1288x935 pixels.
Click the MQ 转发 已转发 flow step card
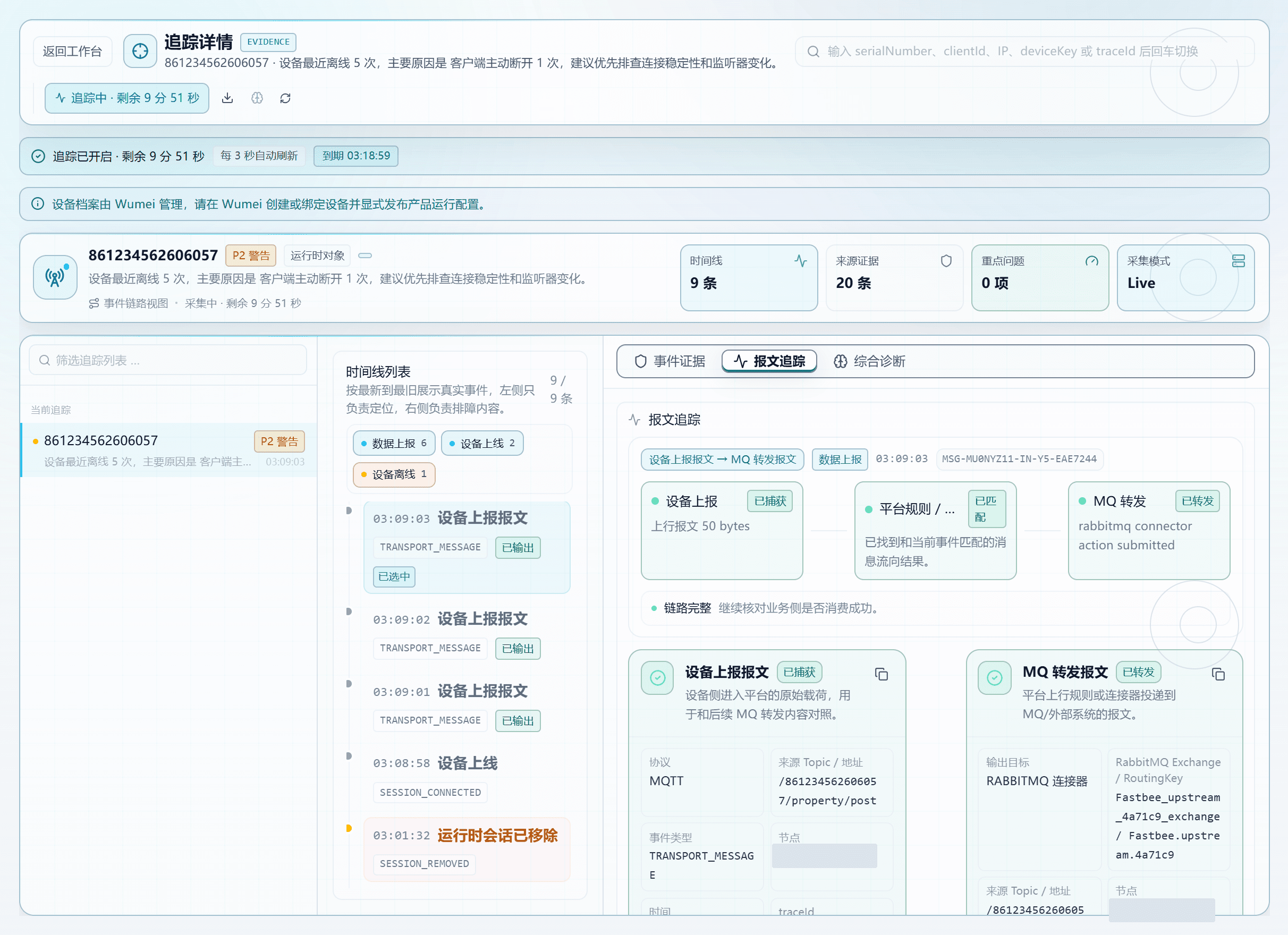tap(1149, 531)
